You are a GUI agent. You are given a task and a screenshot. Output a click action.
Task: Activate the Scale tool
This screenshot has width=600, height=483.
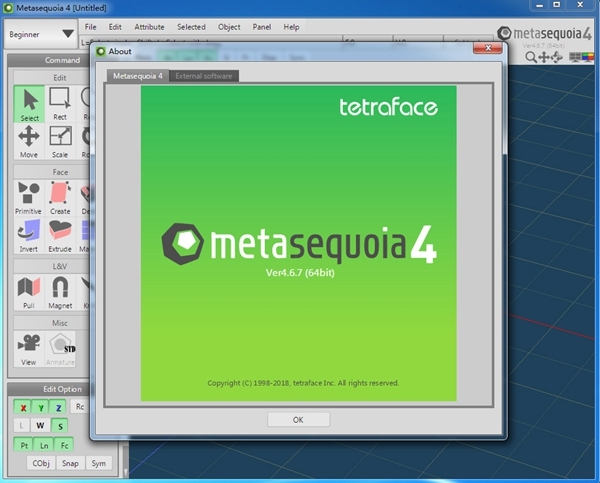tap(60, 142)
